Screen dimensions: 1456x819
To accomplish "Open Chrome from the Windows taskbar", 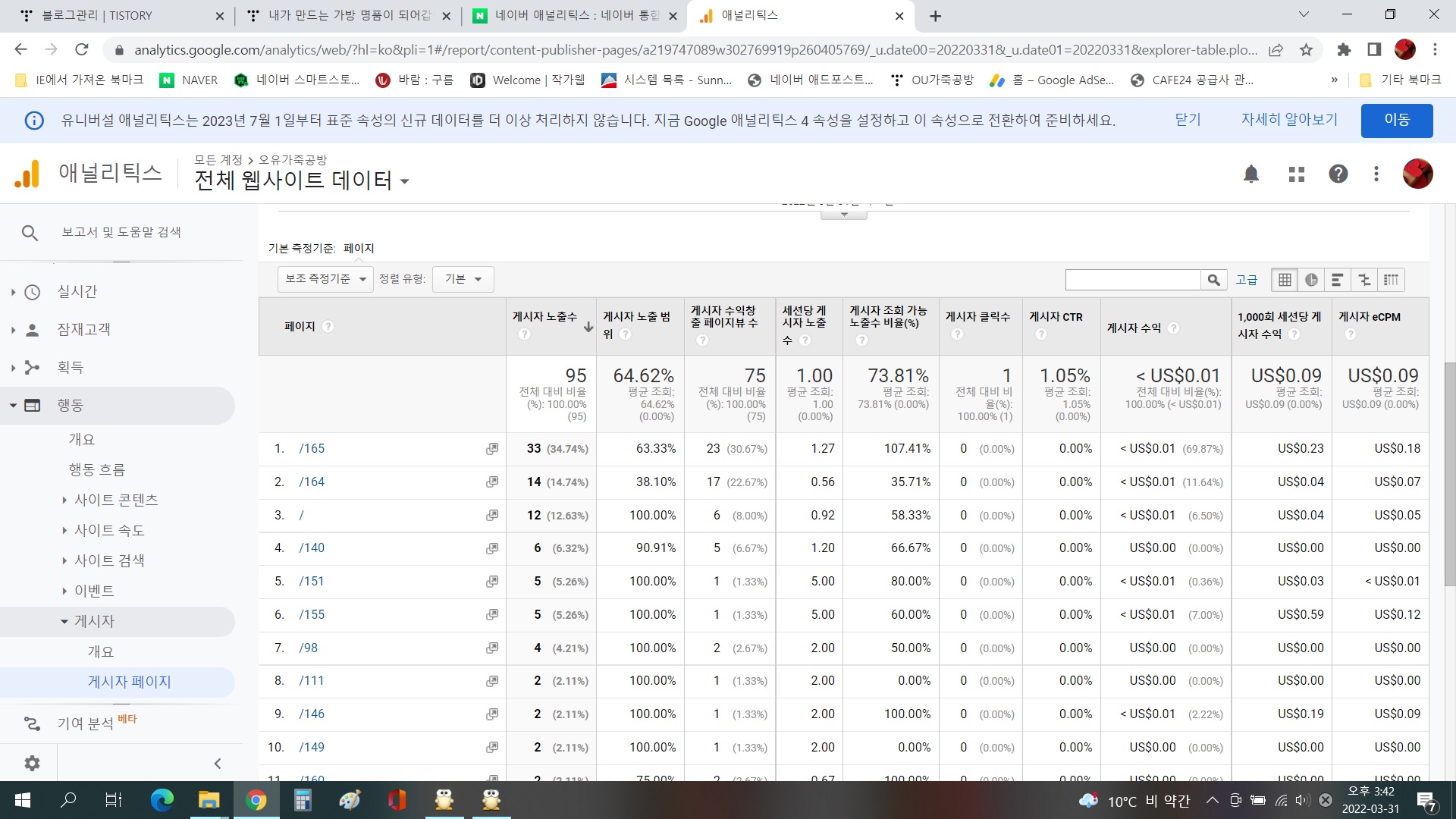I will point(256,800).
